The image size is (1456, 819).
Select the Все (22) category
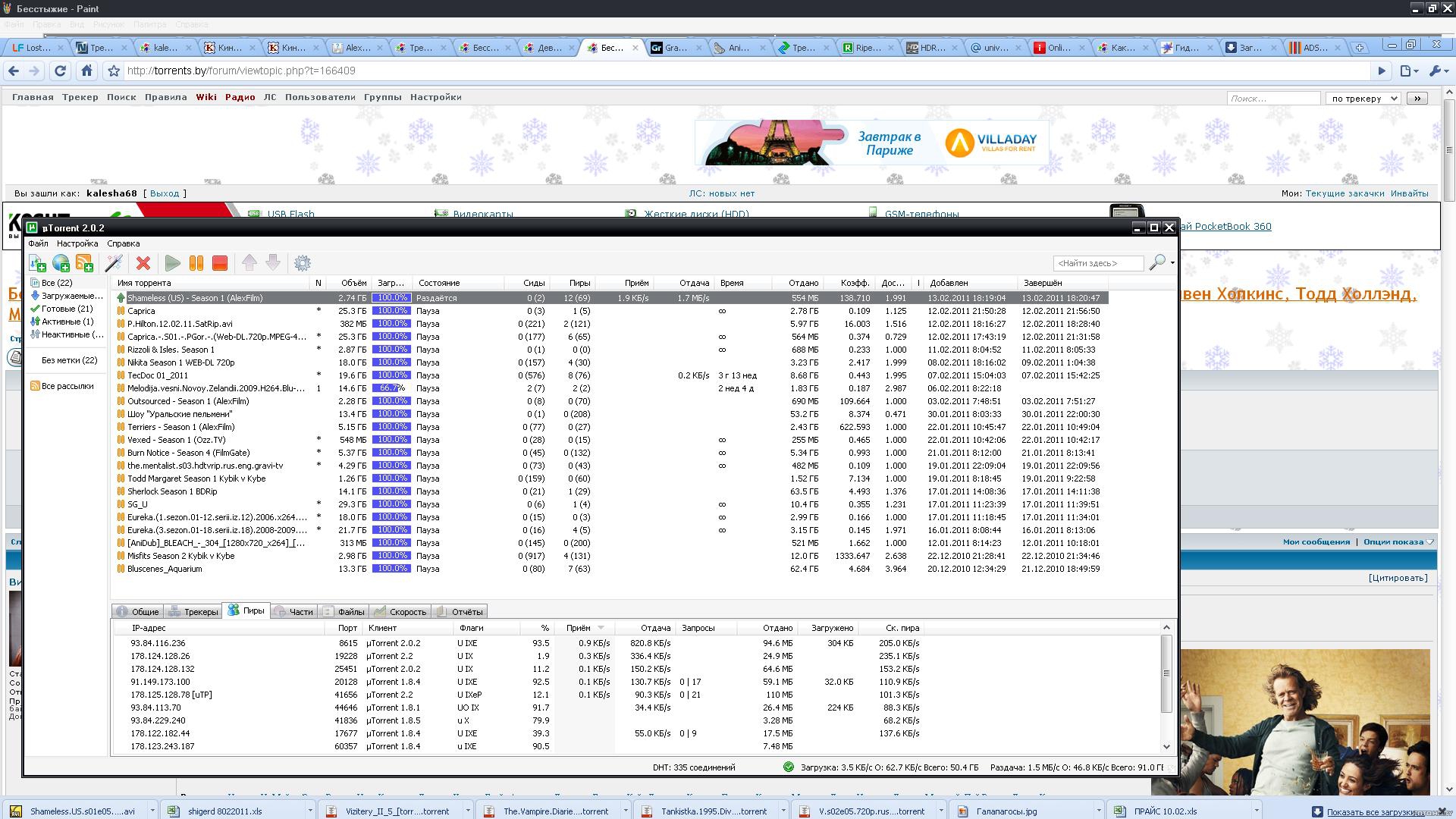tap(57, 283)
